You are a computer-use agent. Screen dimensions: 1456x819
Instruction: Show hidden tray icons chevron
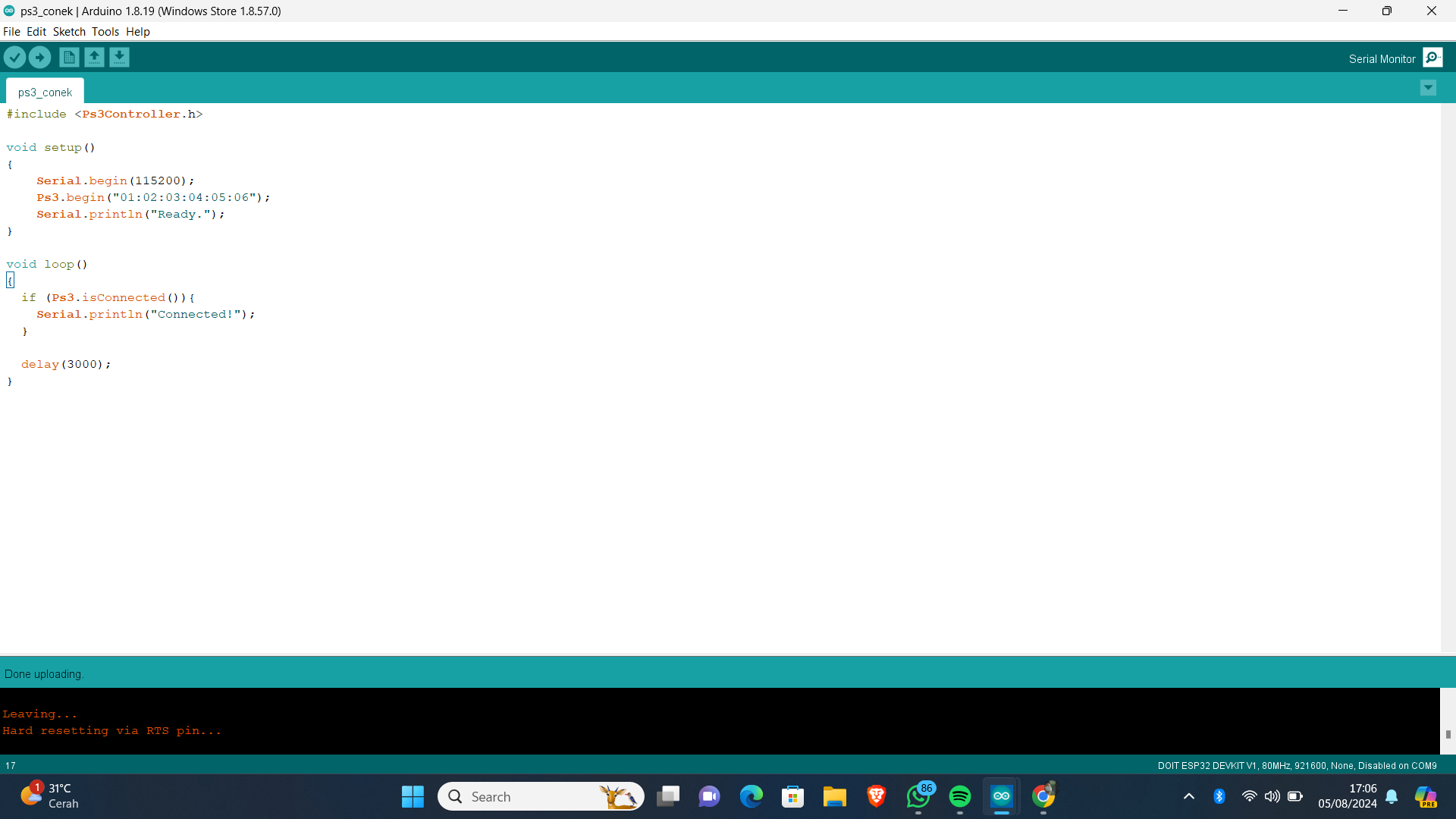(x=1188, y=796)
